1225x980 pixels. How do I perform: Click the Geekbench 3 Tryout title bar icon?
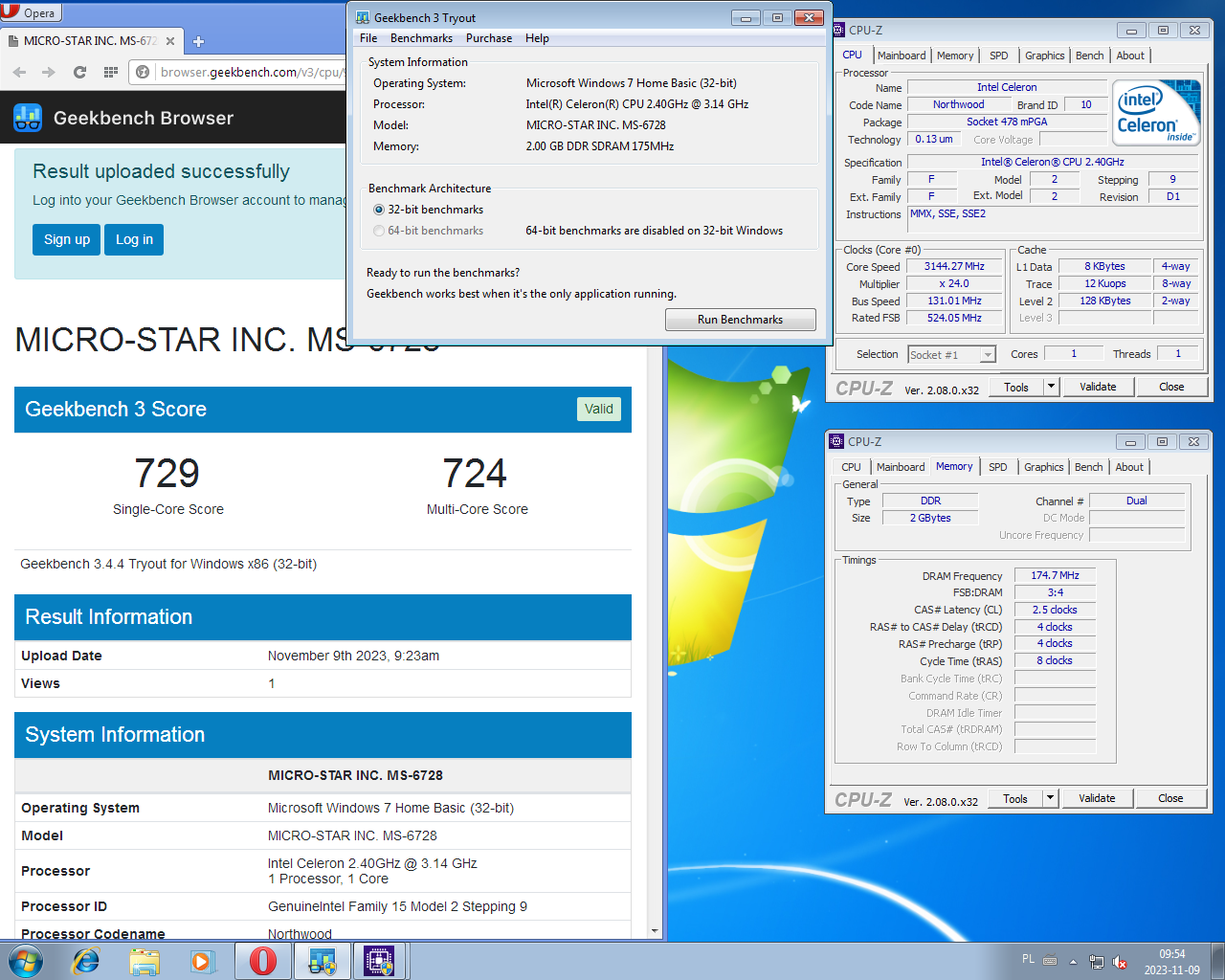coord(363,17)
